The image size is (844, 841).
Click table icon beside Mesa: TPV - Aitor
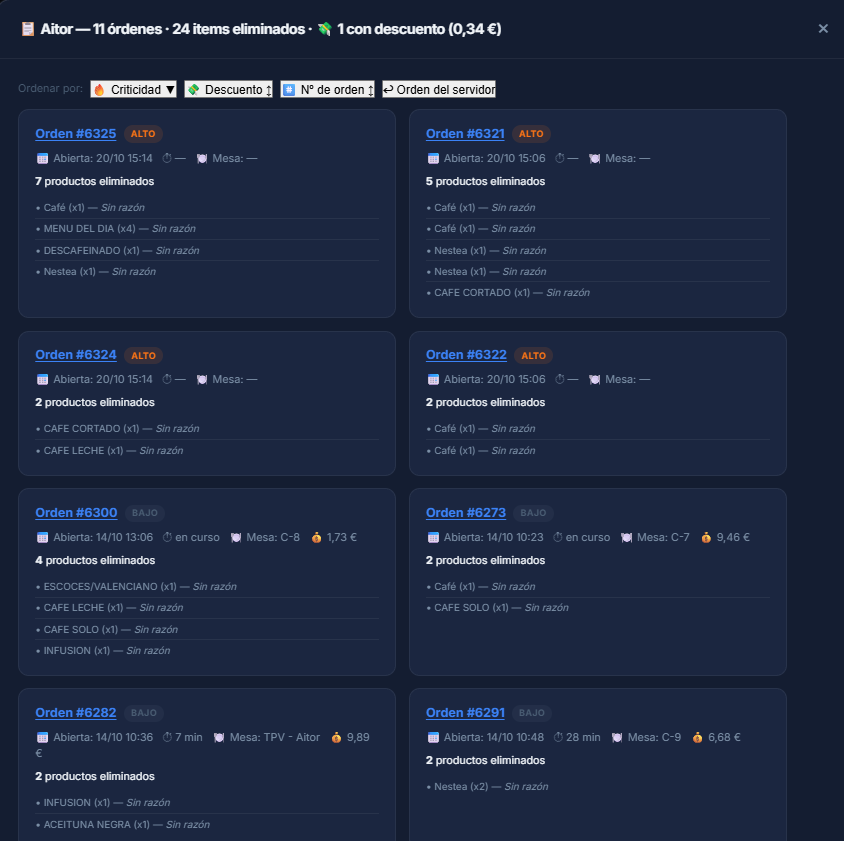point(219,738)
